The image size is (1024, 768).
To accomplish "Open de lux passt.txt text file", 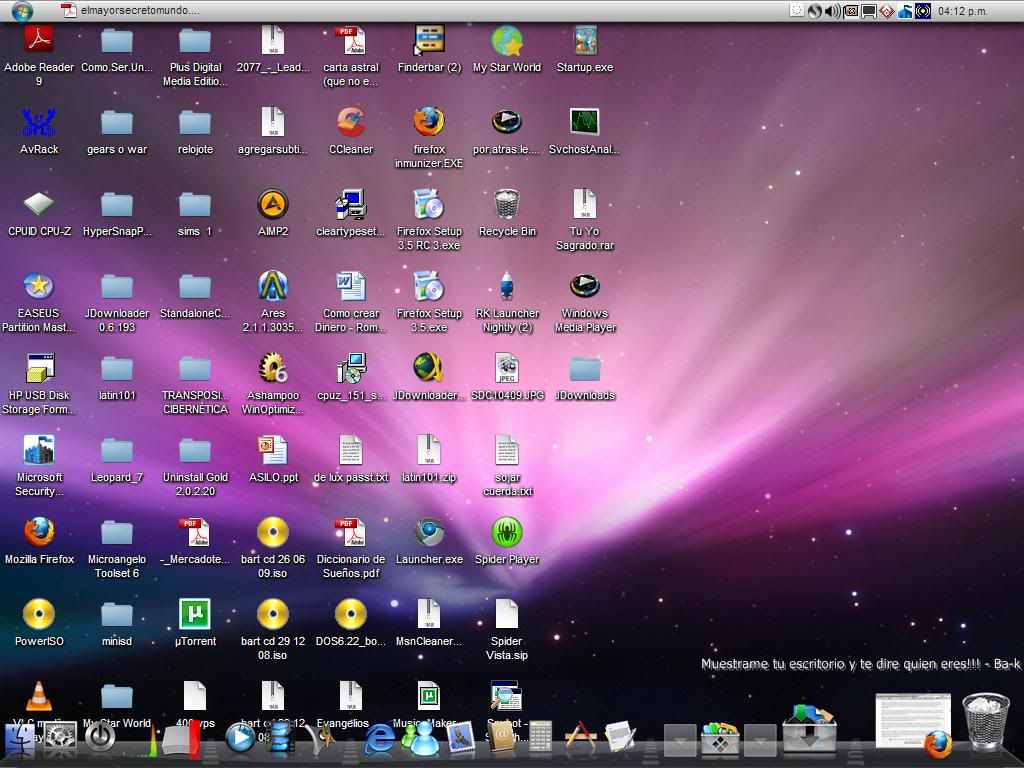I will point(351,450).
